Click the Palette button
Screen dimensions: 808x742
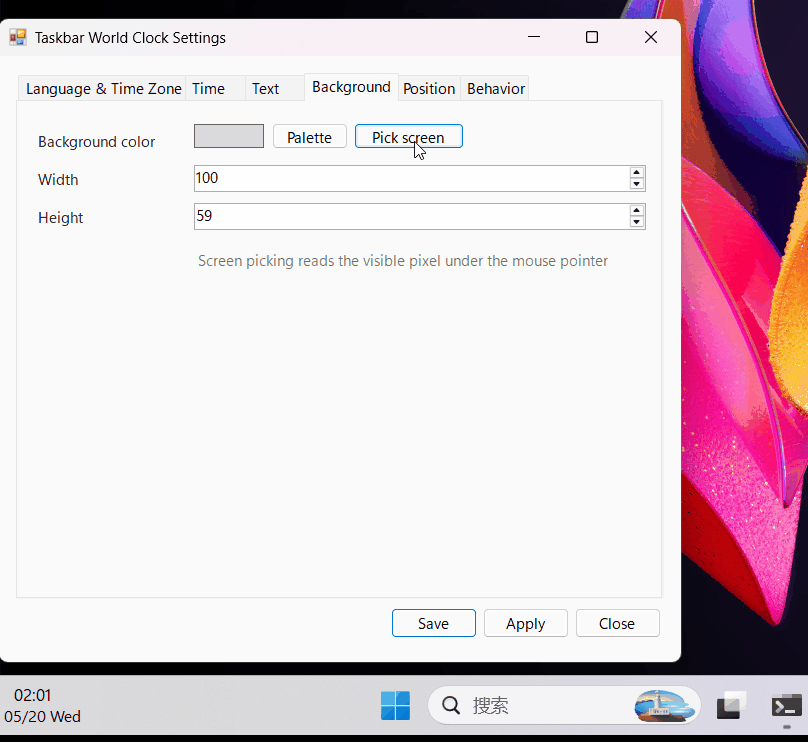310,137
